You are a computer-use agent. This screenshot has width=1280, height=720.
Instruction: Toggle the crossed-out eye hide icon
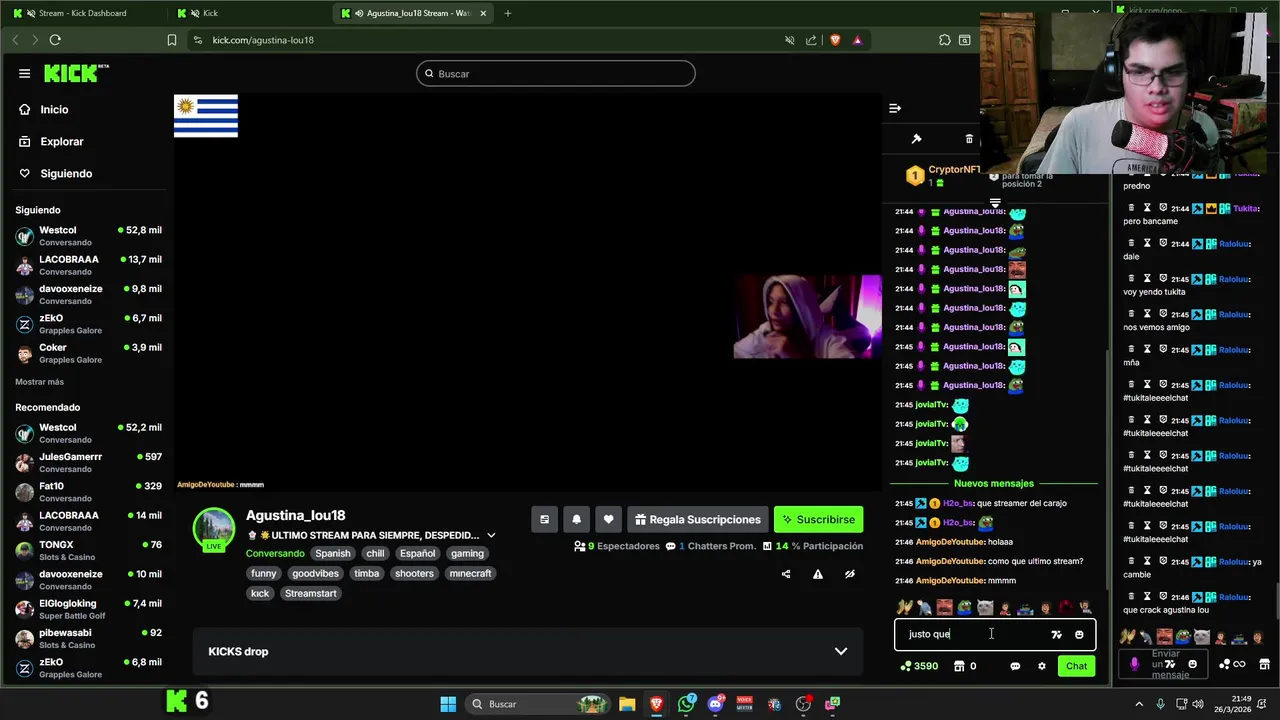[850, 574]
